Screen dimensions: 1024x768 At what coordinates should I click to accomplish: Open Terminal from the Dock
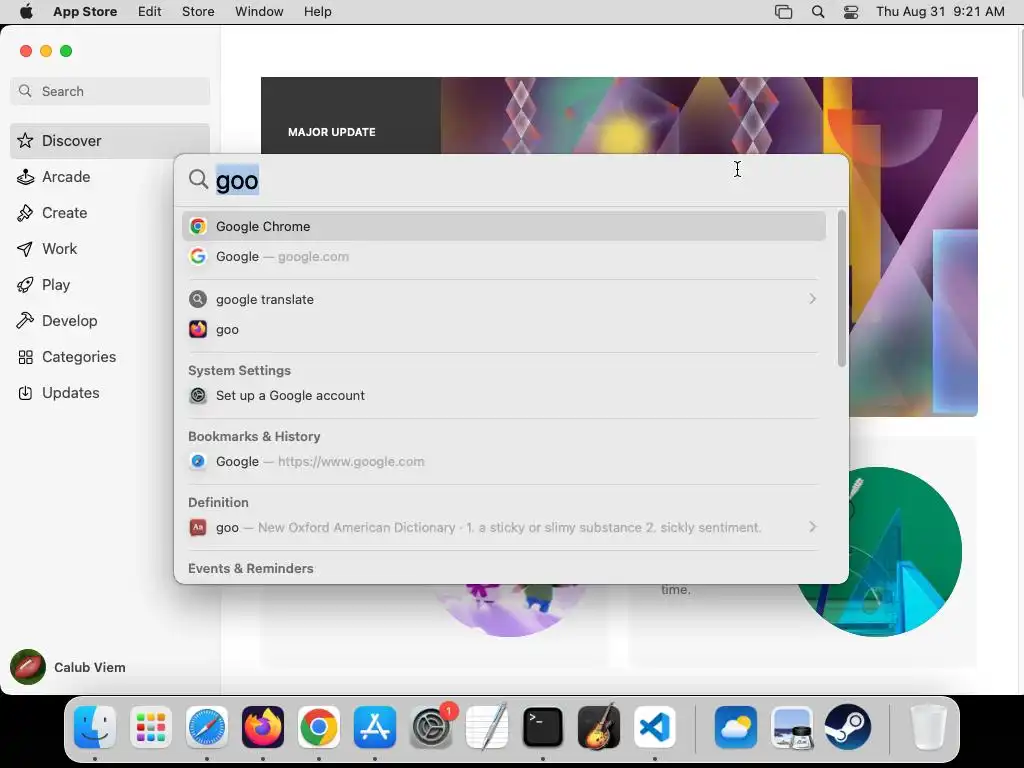[x=543, y=727]
